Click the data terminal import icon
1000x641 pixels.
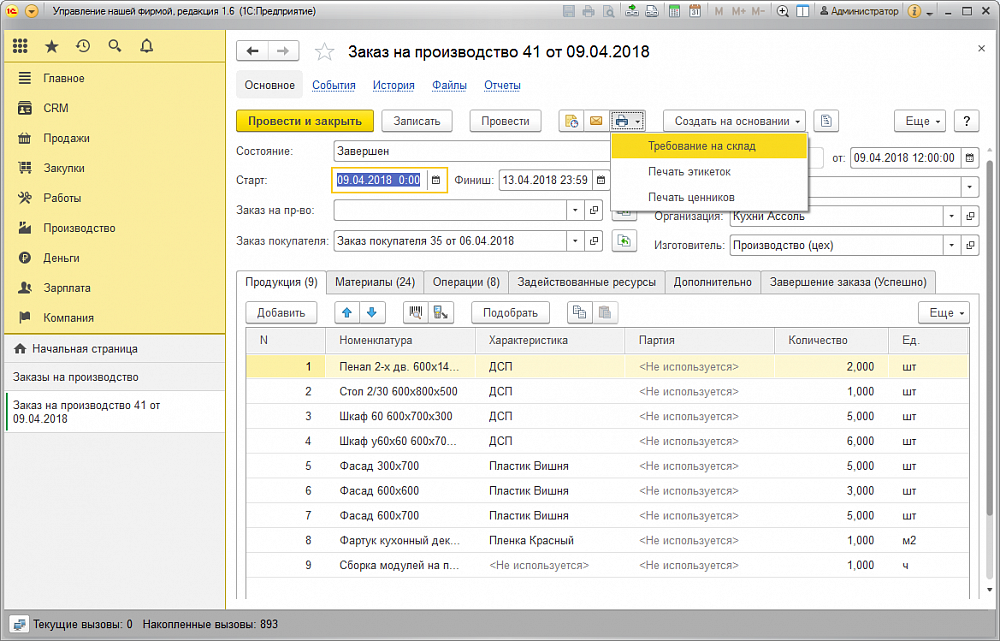441,313
